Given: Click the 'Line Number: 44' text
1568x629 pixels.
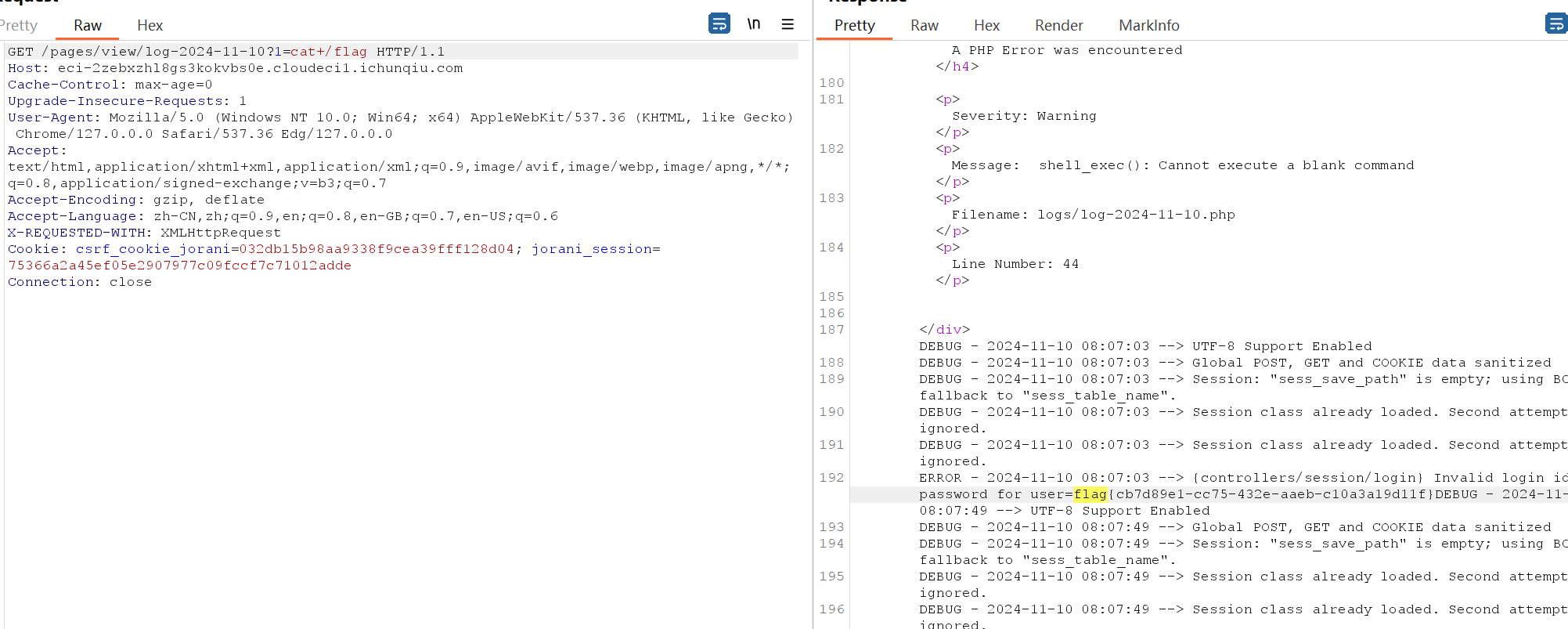Looking at the screenshot, I should tap(1015, 264).
